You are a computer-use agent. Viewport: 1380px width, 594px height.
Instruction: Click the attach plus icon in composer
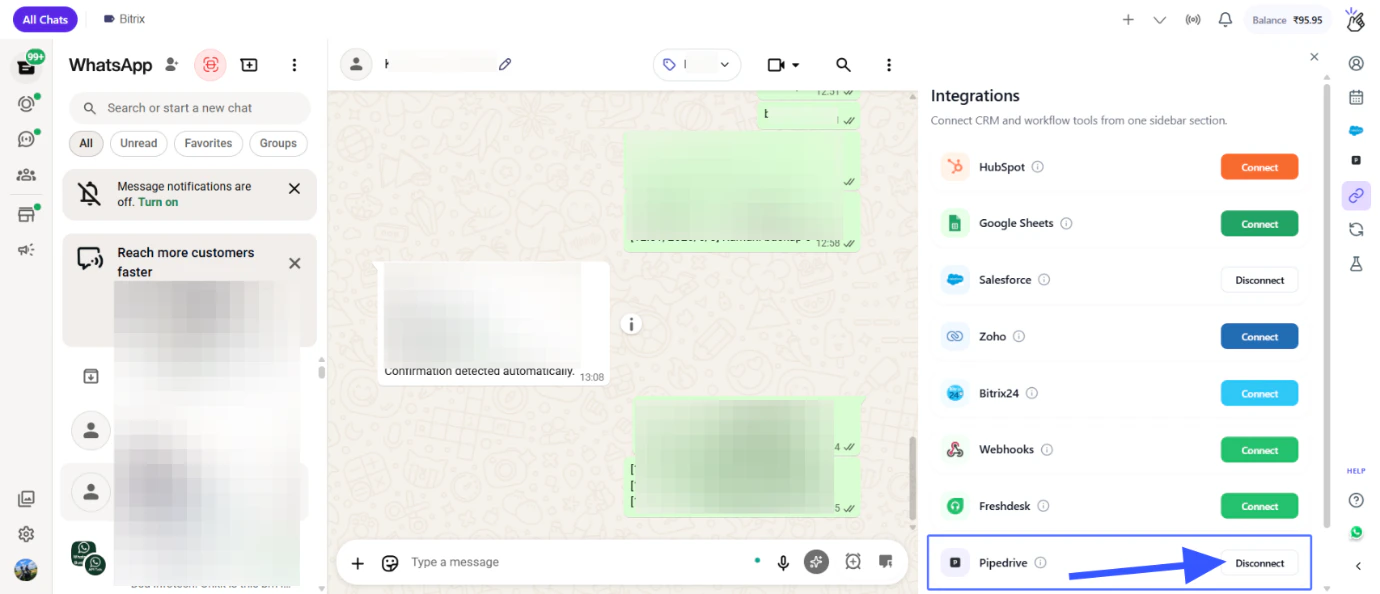point(357,563)
